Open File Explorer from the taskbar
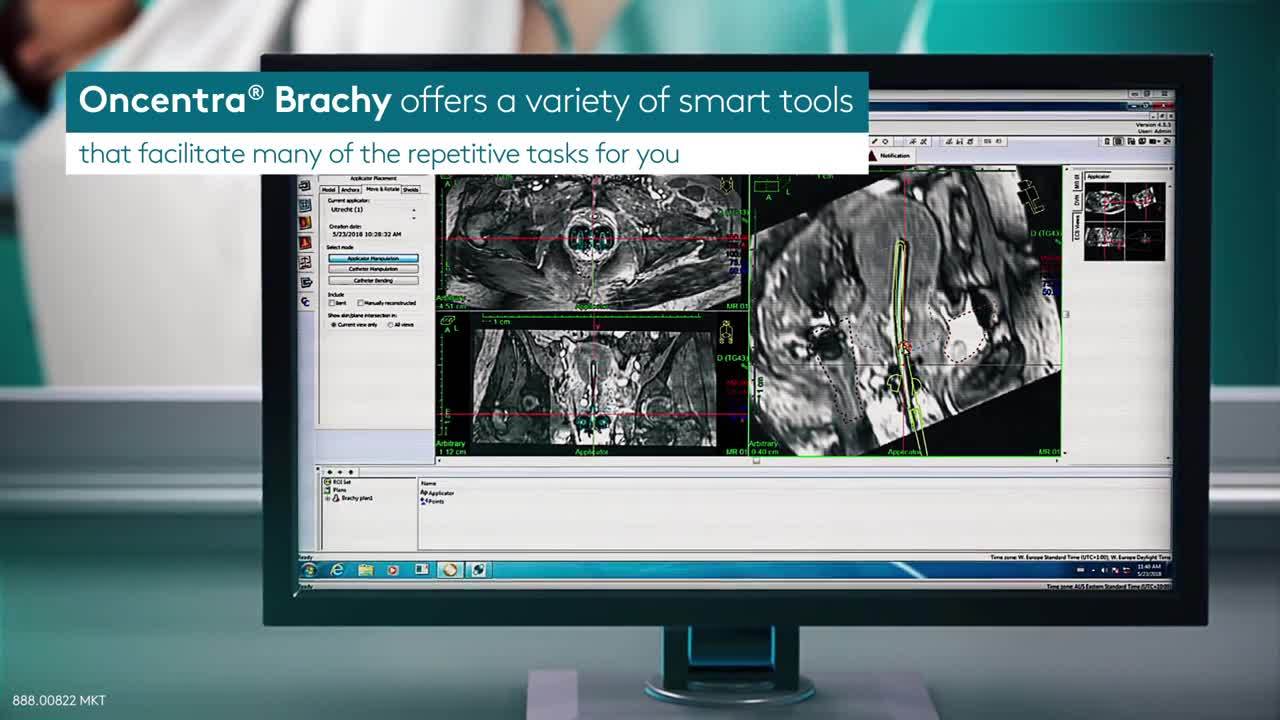1280x720 pixels. 366,570
